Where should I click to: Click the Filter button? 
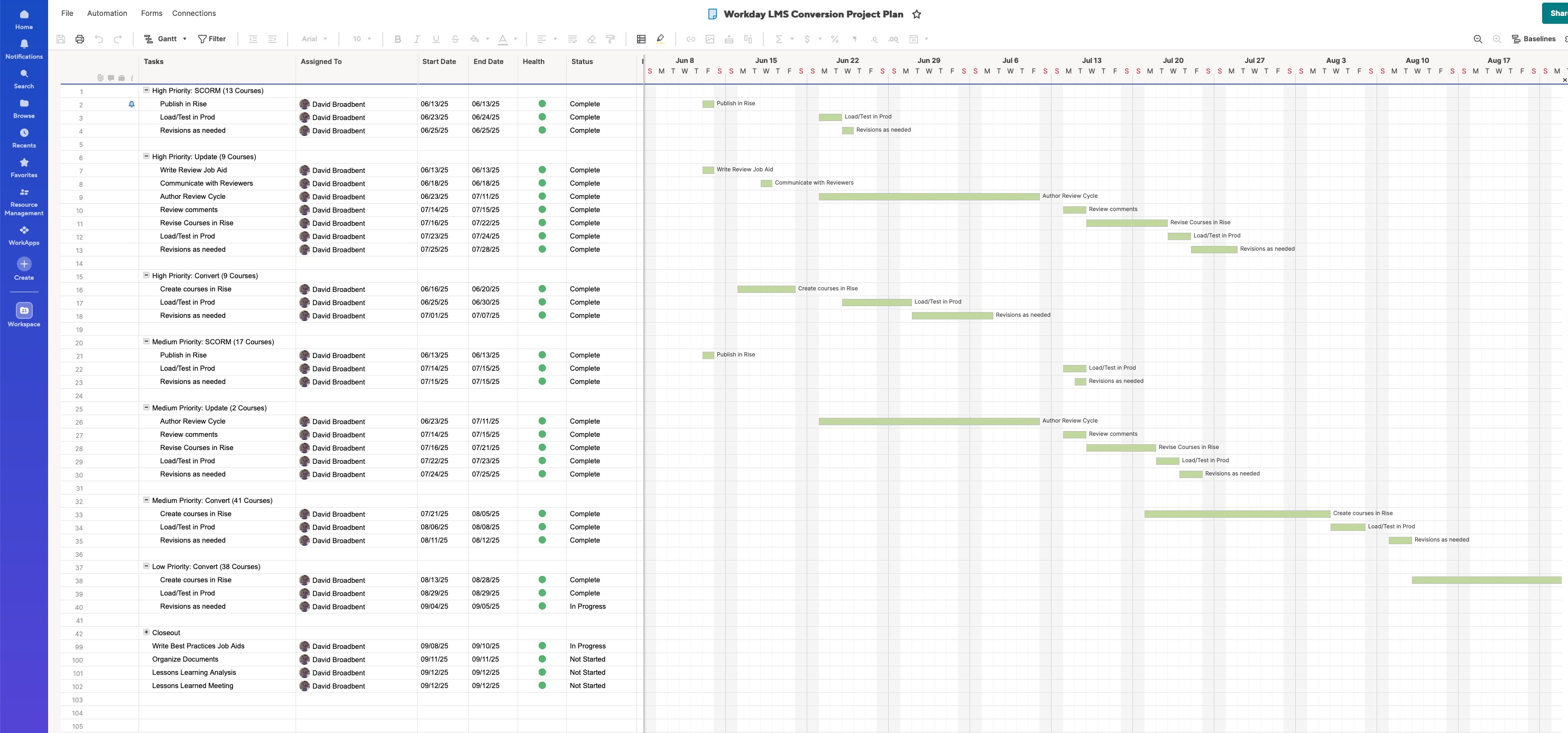[x=212, y=39]
